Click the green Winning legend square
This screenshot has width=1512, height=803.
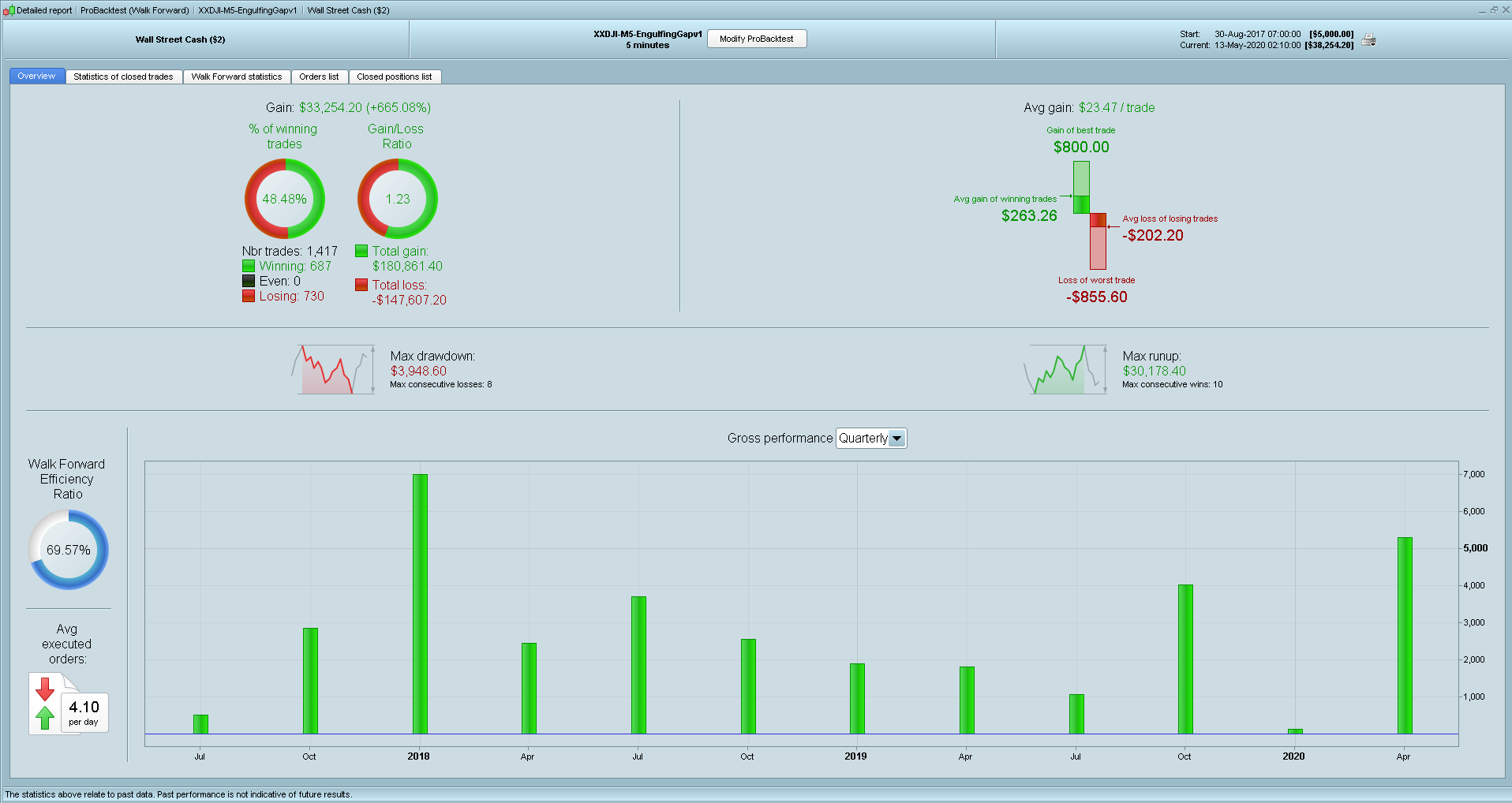point(249,267)
